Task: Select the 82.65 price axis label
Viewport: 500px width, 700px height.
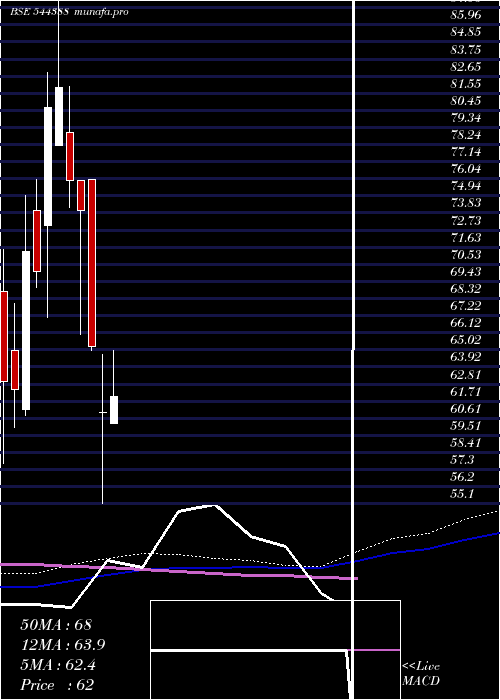Action: [x=466, y=67]
